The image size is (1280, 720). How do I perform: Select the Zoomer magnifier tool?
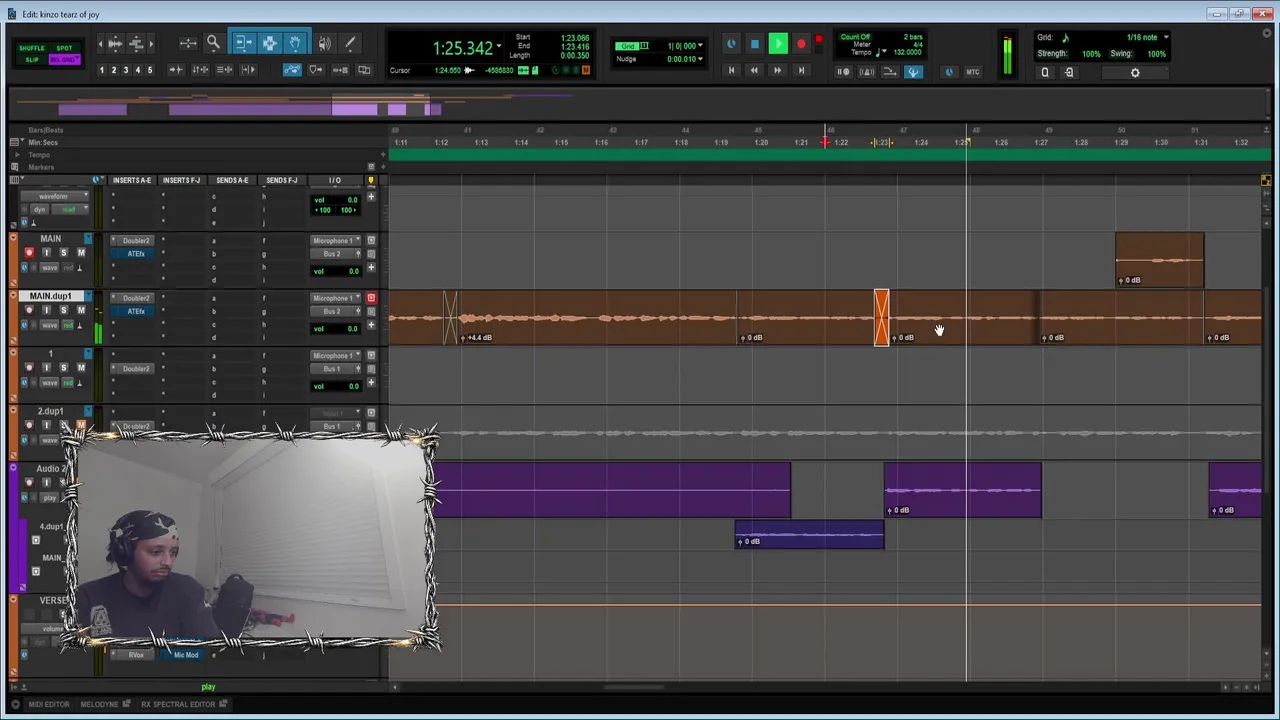coord(213,43)
